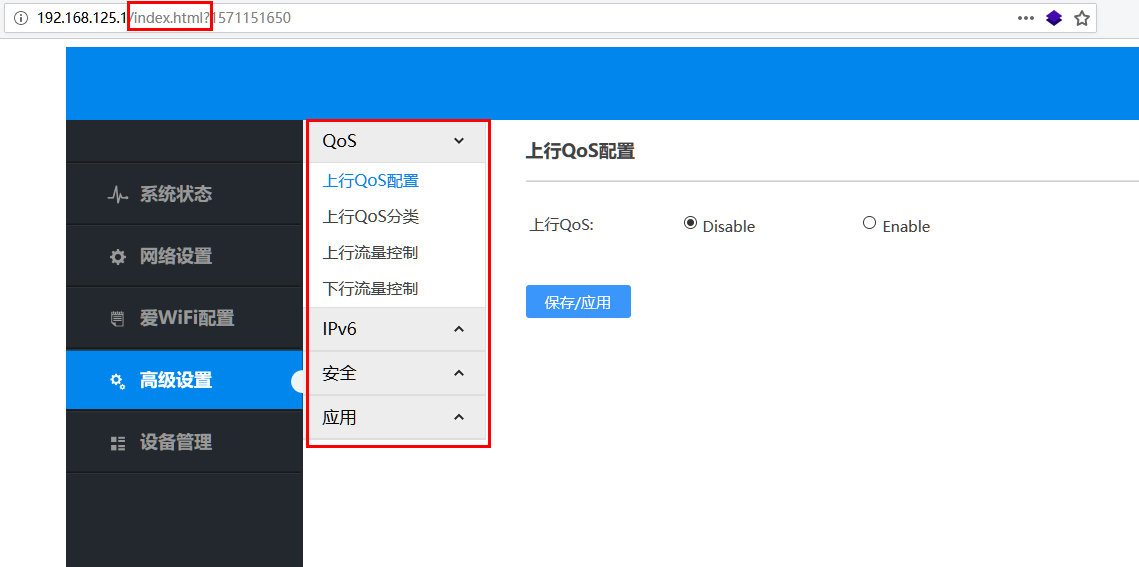1139x567 pixels.
Task: Select the Disable radio for 上行QoS
Action: click(x=690, y=223)
